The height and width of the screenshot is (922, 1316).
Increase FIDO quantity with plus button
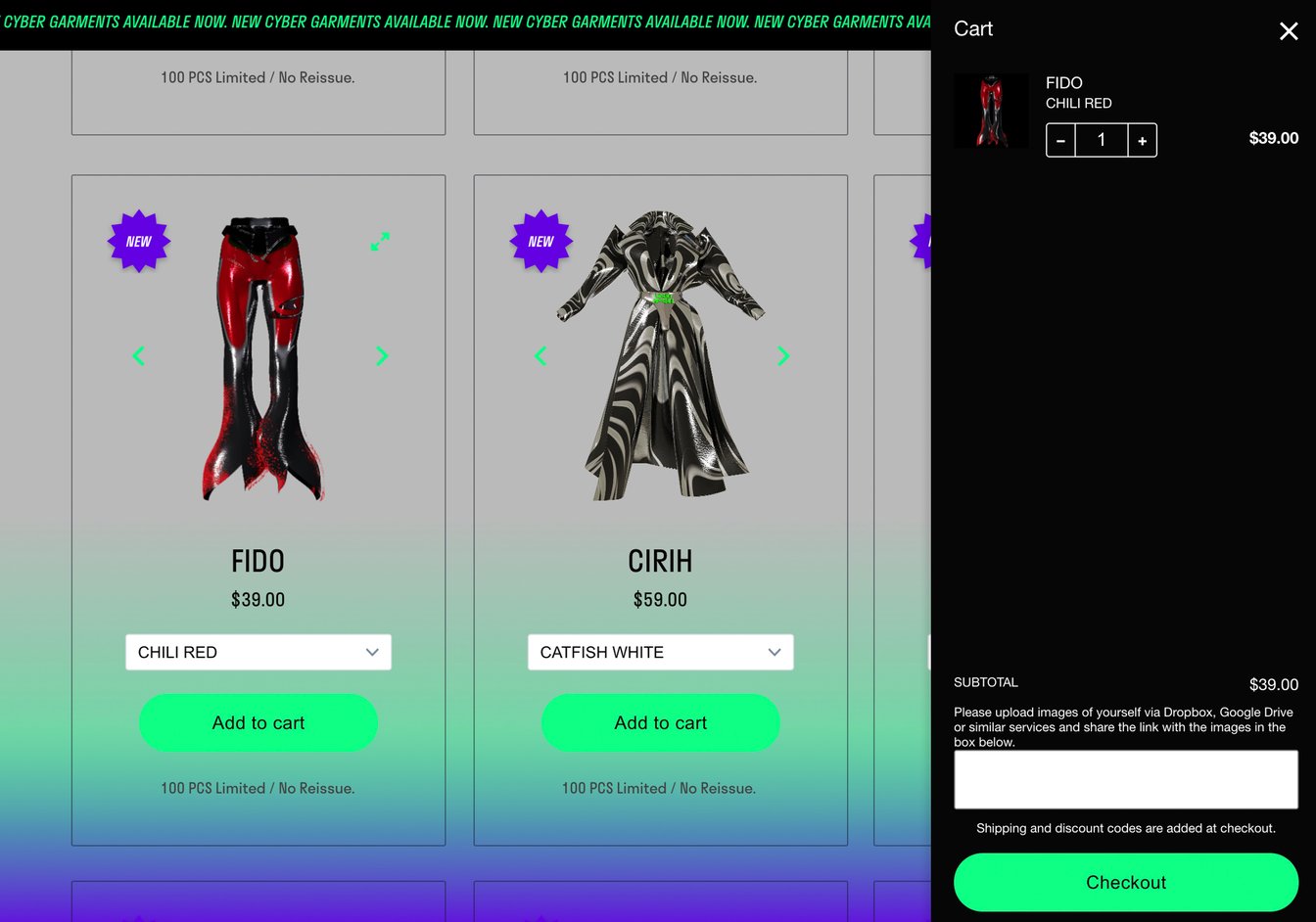tap(1142, 140)
